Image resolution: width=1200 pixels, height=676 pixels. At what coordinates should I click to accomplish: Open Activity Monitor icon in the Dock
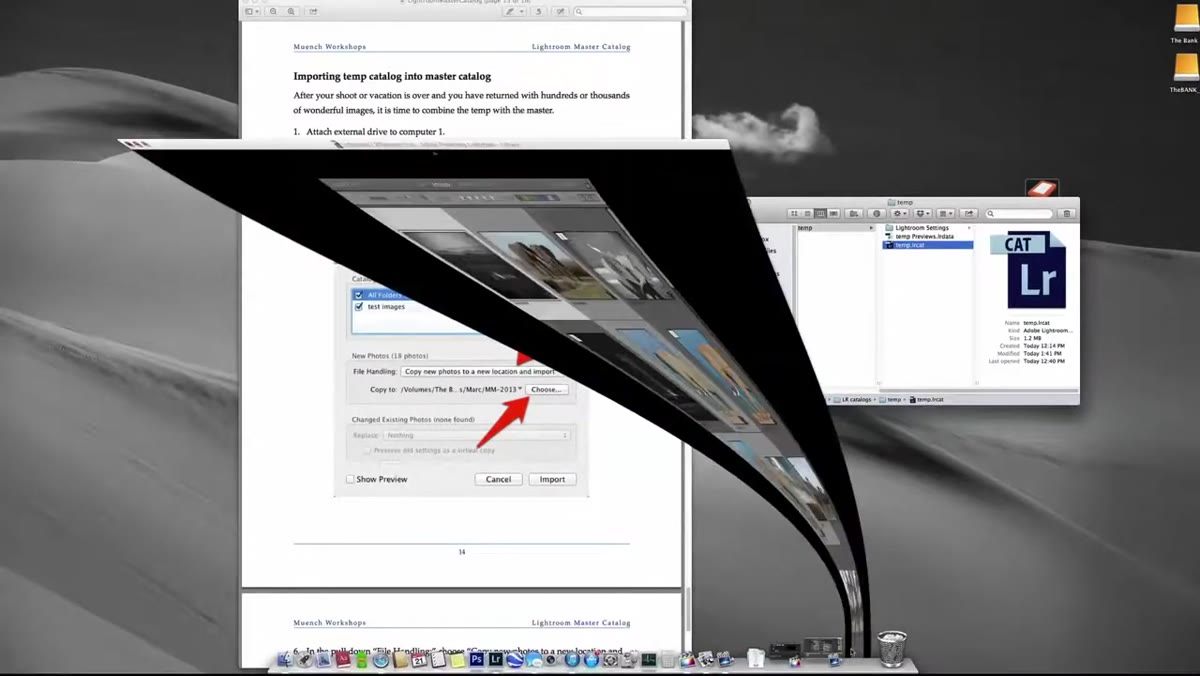(649, 659)
